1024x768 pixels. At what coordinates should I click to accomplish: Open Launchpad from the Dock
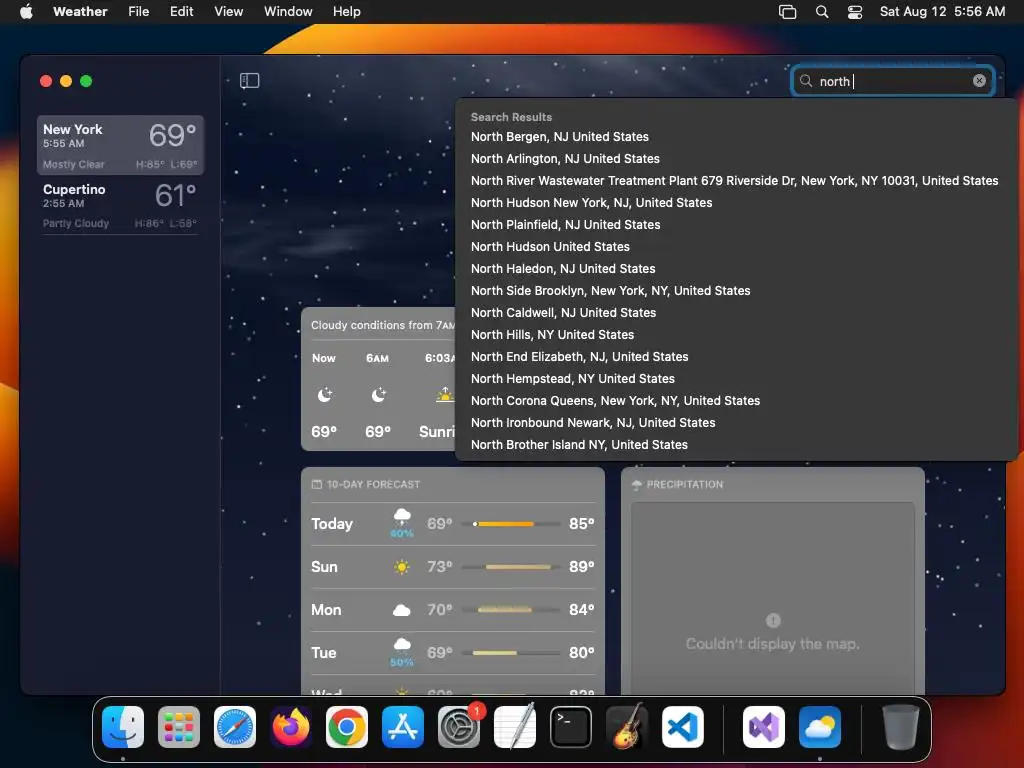179,727
